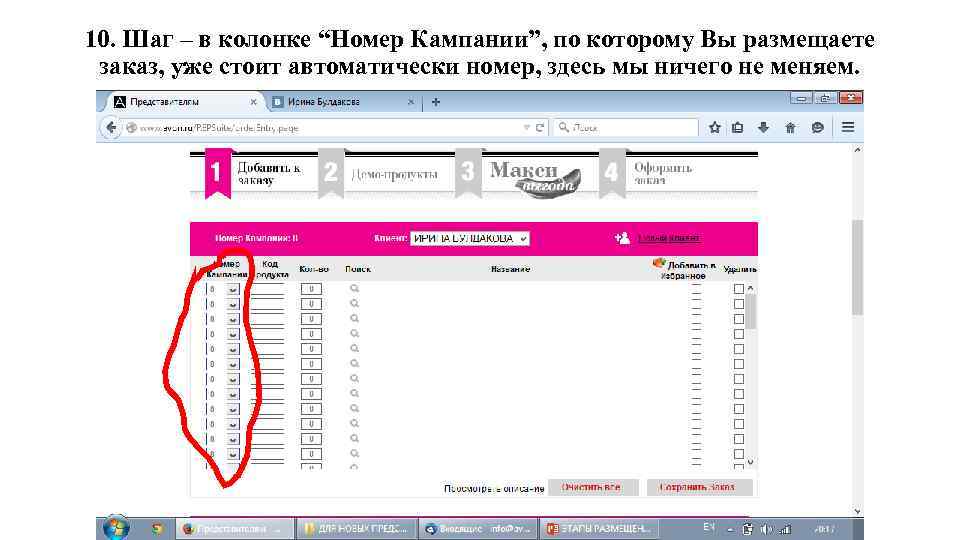Click the Новый клиент link
Image resolution: width=960 pixels, height=540 pixels.
point(669,238)
